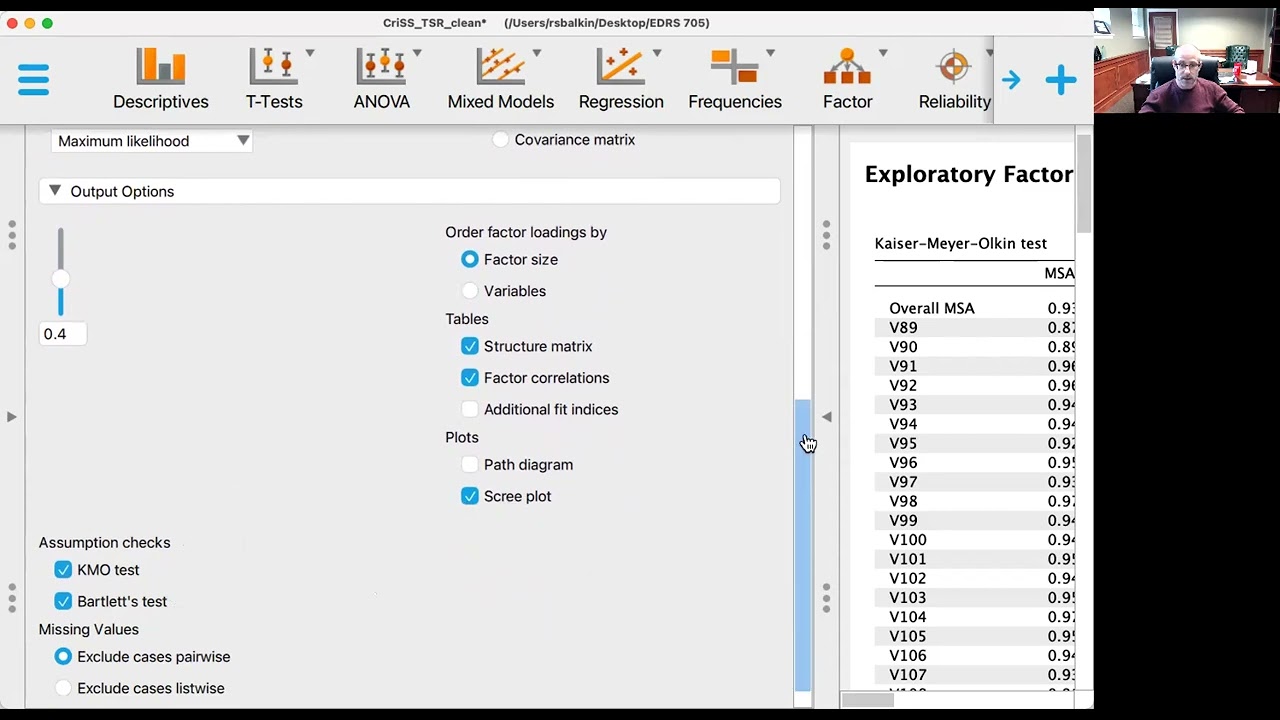Disable the Scree plot checkbox
This screenshot has height=720, width=1280.
coord(470,496)
